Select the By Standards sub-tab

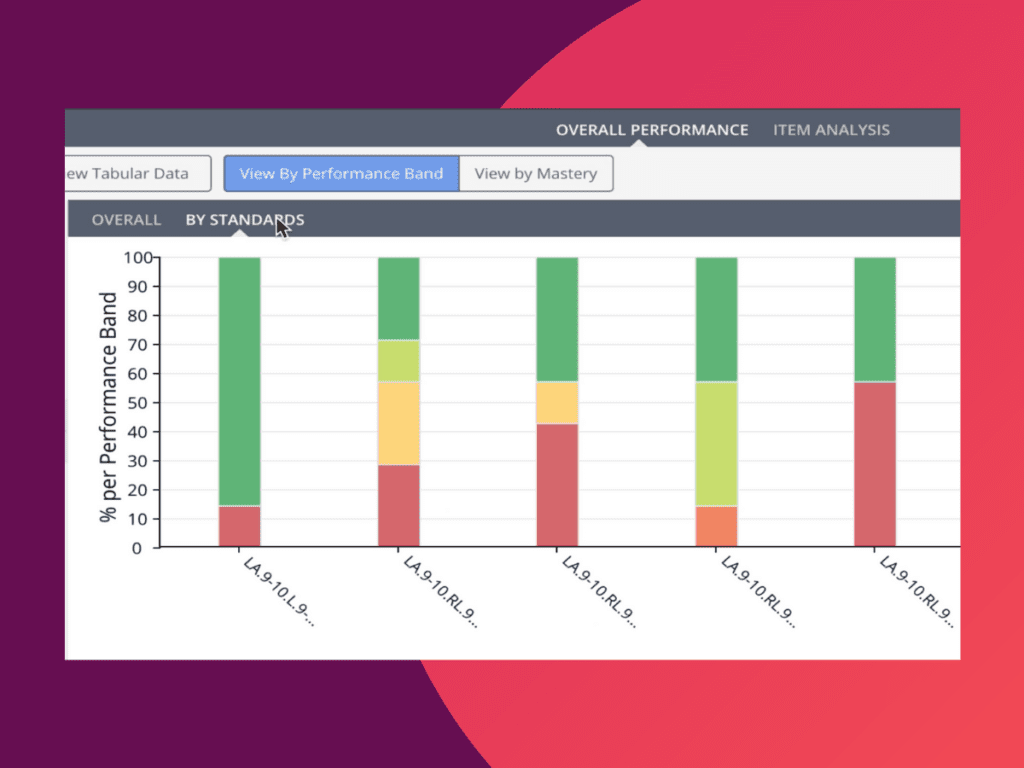click(x=244, y=220)
